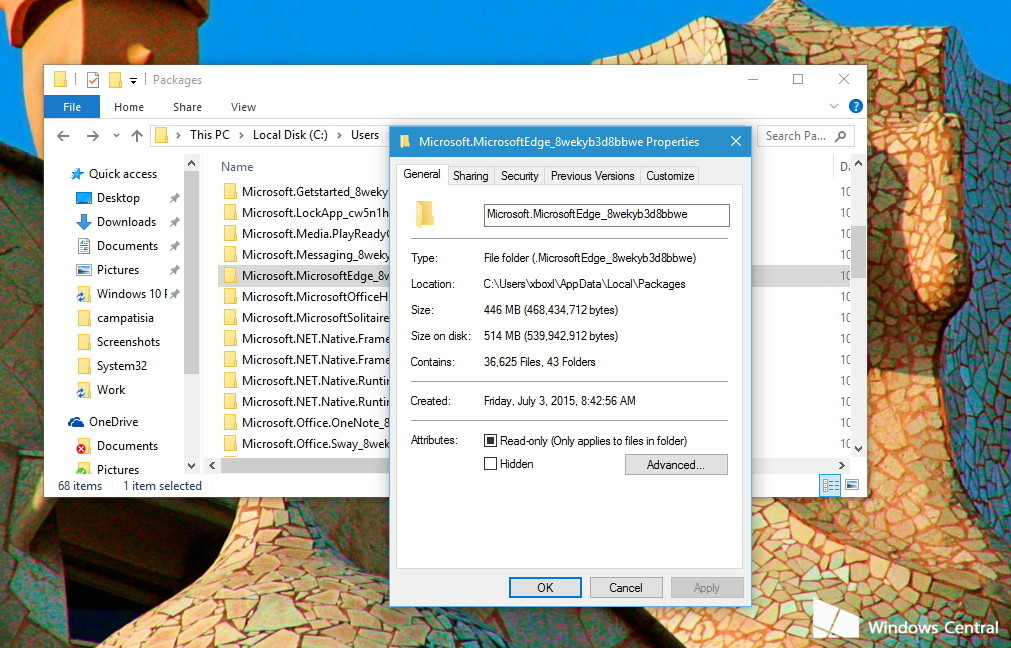Open Screenshots folder in sidebar
Screen dimensions: 1011x648
(128, 342)
